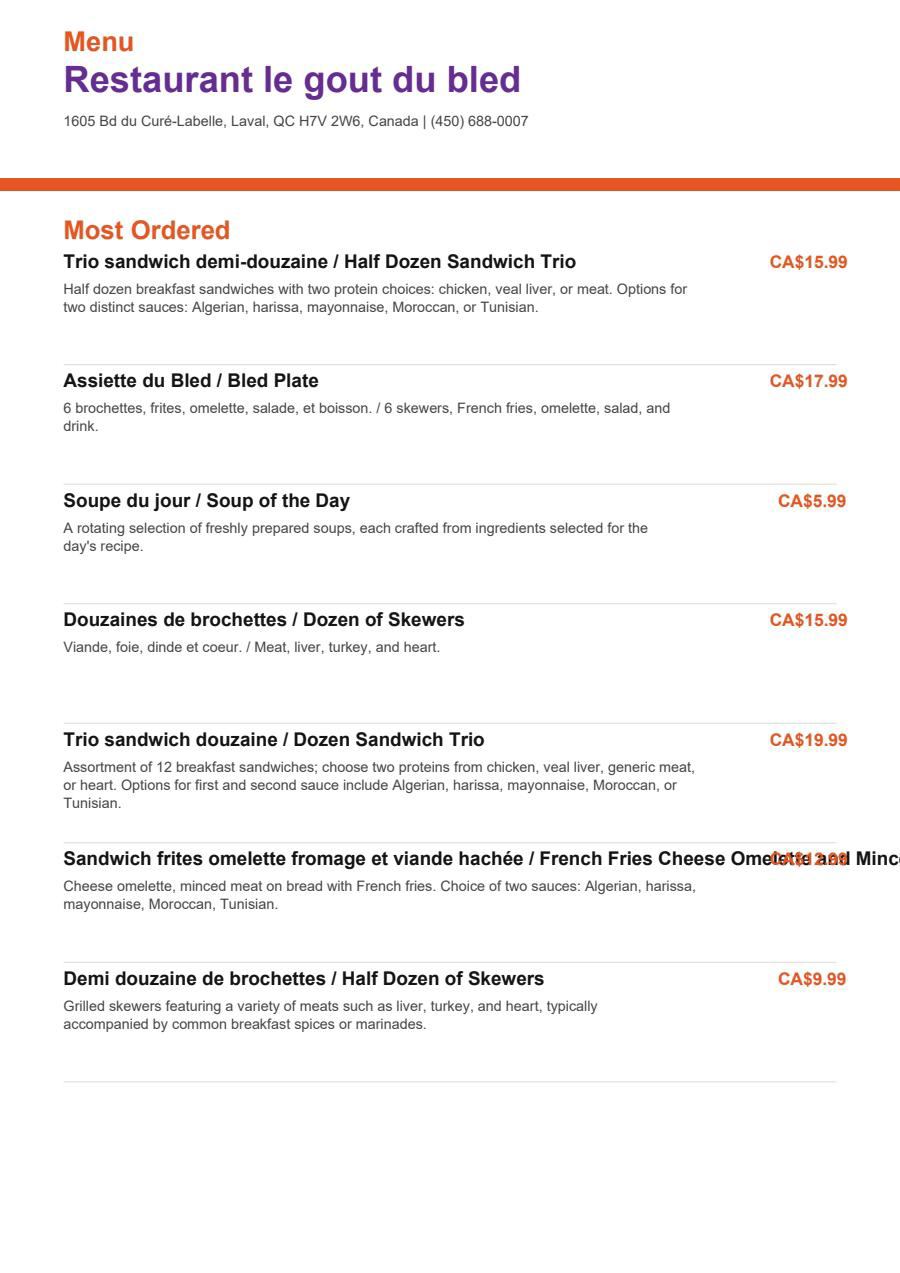Click the CA$15.99 price for Half Dozen Sandwich Trio

pyautogui.click(x=808, y=262)
